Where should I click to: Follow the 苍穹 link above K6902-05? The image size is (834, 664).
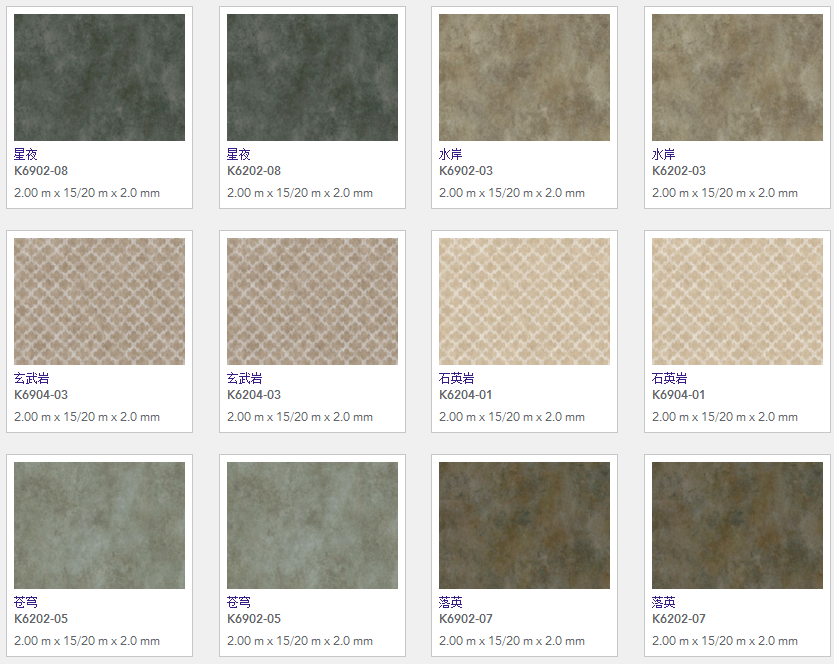[239, 603]
